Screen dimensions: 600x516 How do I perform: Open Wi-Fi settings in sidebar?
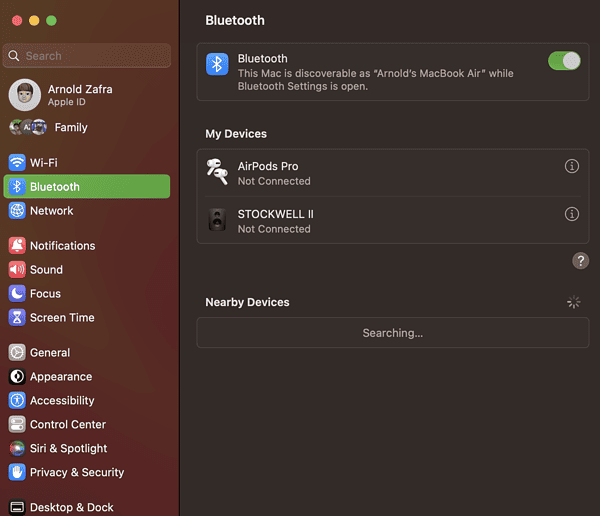pyautogui.click(x=43, y=163)
